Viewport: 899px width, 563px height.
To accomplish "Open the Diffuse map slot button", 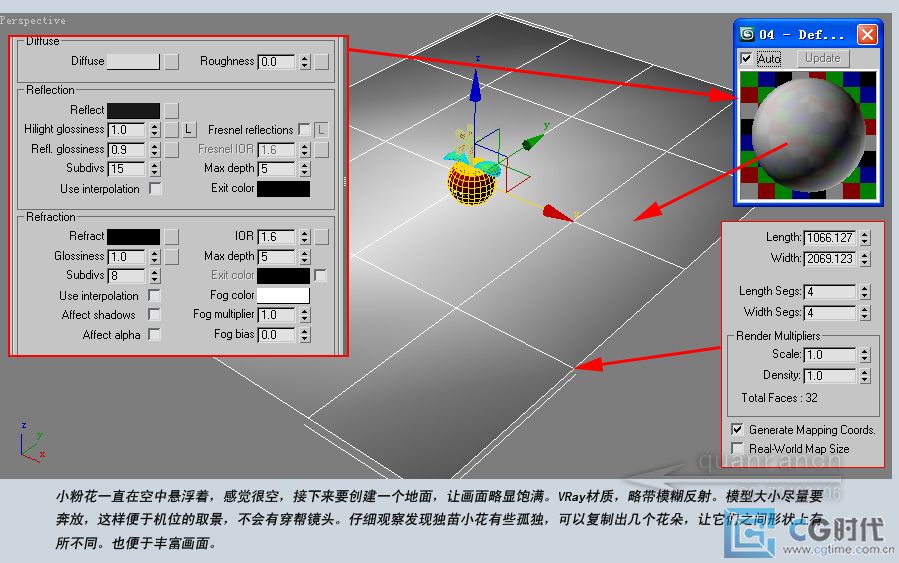I will pyautogui.click(x=171, y=61).
